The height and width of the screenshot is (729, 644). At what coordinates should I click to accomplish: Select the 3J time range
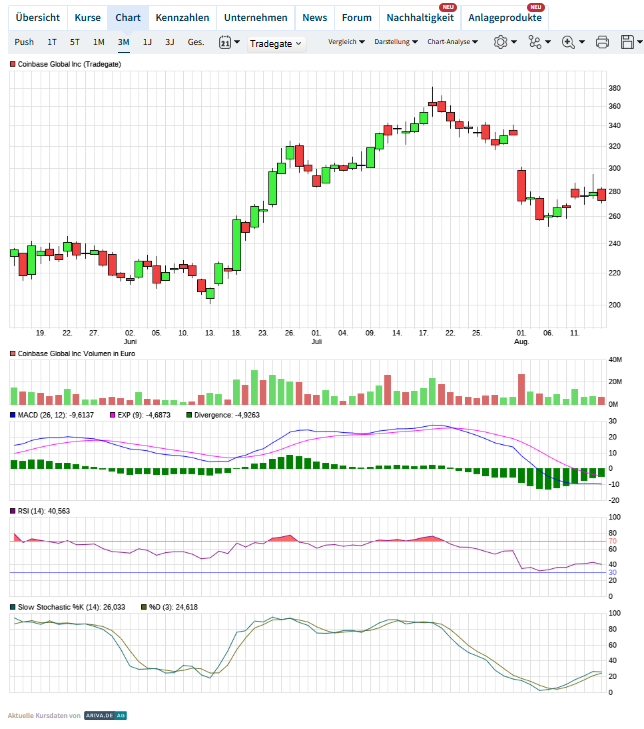pyautogui.click(x=170, y=42)
